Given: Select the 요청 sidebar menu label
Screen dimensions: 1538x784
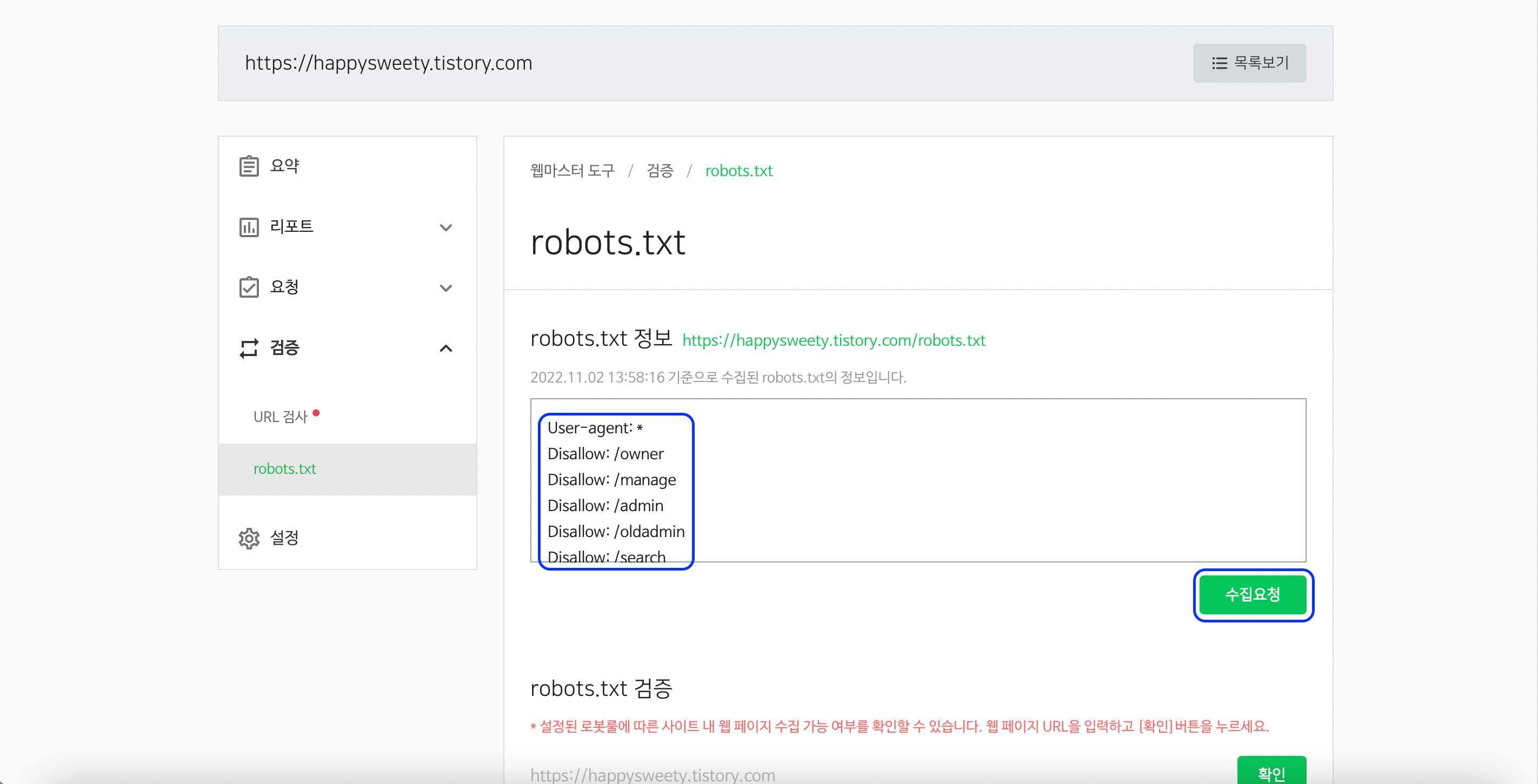Looking at the screenshot, I should pyautogui.click(x=284, y=287).
